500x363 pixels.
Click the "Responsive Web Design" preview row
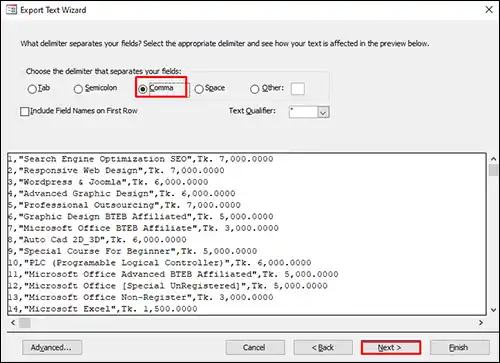(x=247, y=171)
